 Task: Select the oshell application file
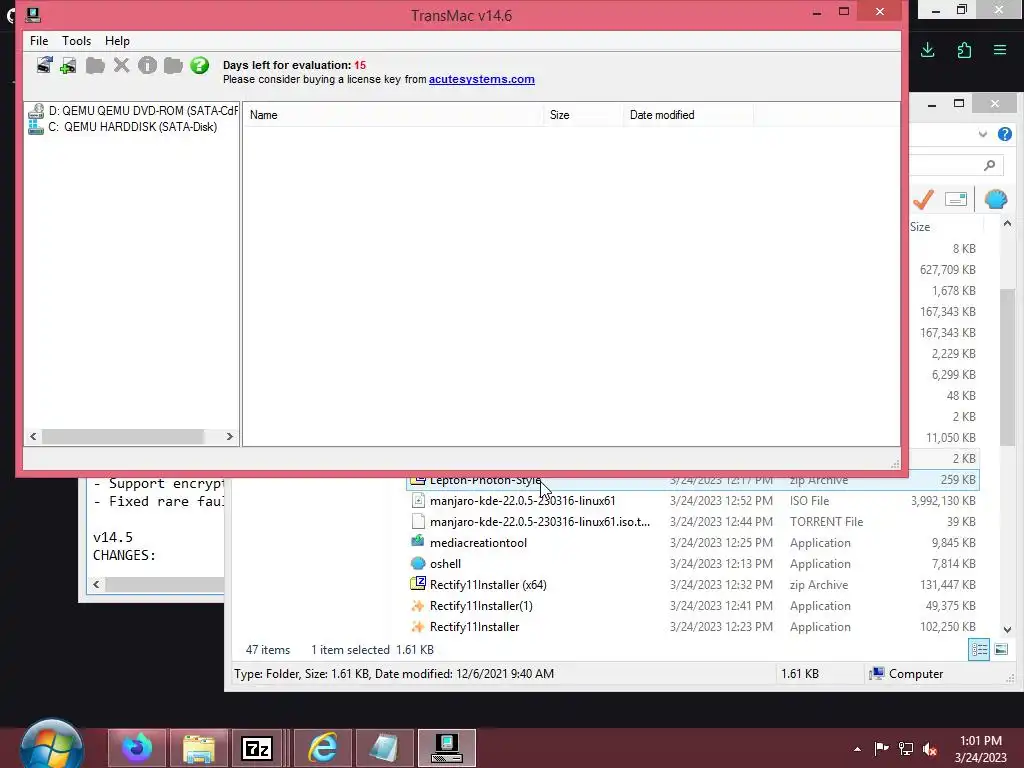tap(693, 564)
